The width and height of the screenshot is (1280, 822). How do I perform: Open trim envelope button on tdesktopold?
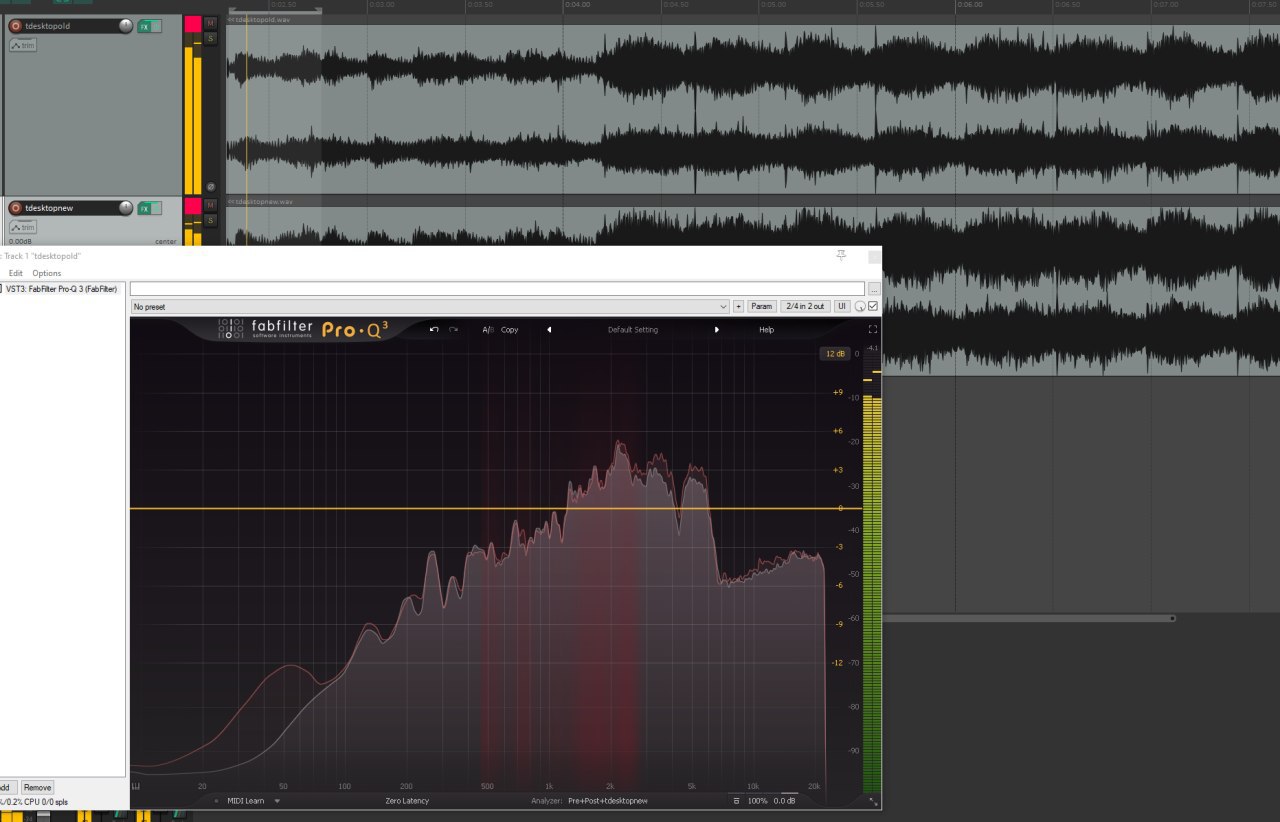tap(22, 45)
